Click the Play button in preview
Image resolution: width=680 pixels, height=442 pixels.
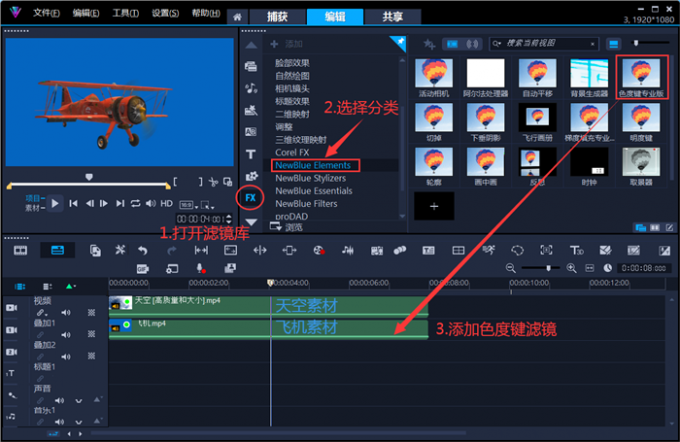56,203
